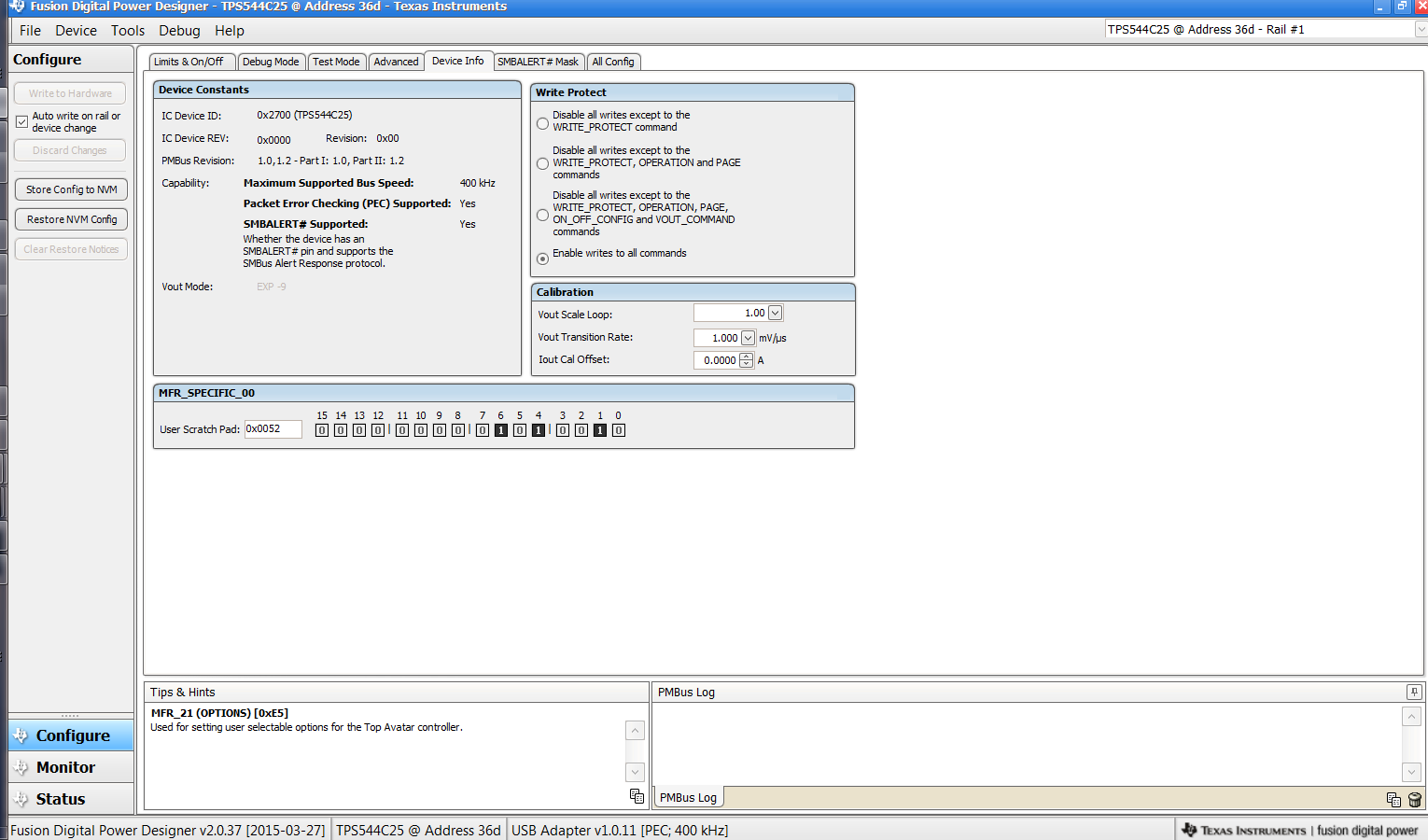This screenshot has height=840, width=1428.
Task: Increase Iout Cal Offset with up arrow
Action: point(746,357)
